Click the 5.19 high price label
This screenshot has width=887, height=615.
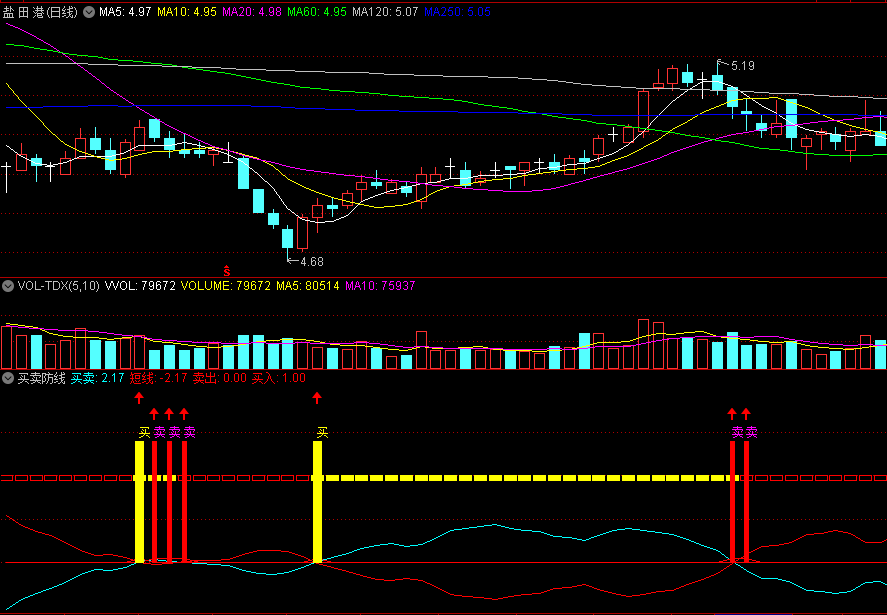[x=743, y=66]
